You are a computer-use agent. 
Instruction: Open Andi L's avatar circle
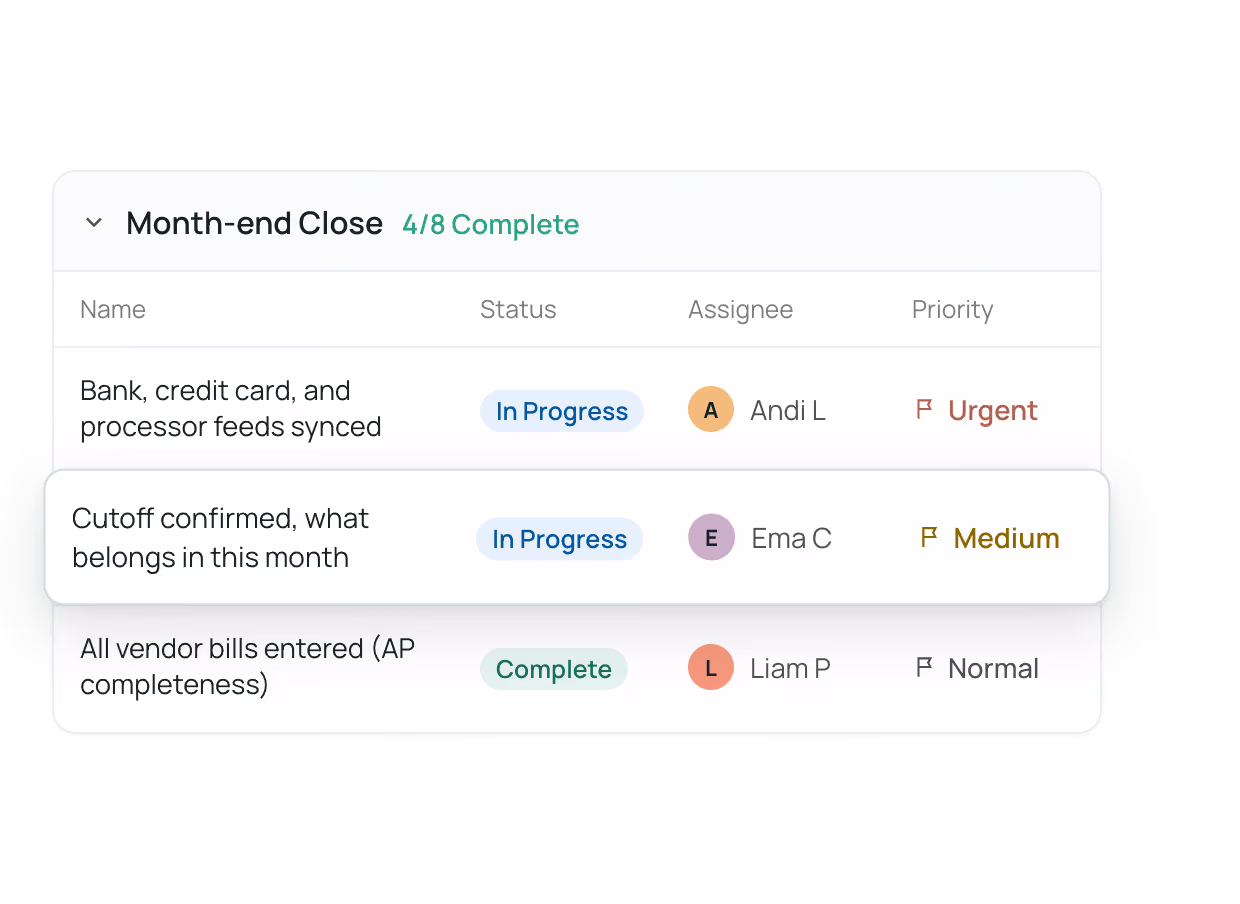[711, 410]
